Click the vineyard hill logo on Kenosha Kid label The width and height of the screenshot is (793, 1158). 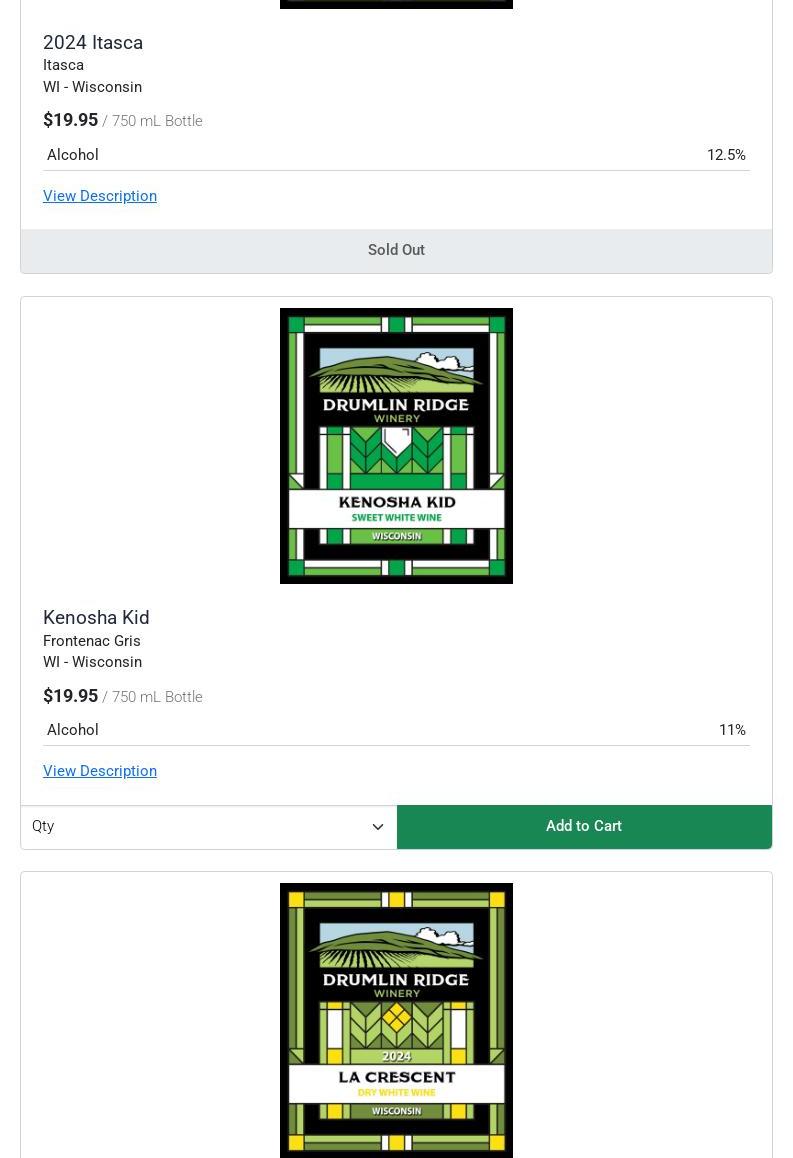(x=396, y=370)
